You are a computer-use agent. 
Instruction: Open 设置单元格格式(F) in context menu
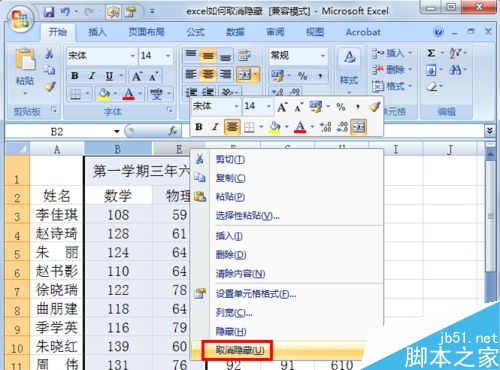coord(287,294)
